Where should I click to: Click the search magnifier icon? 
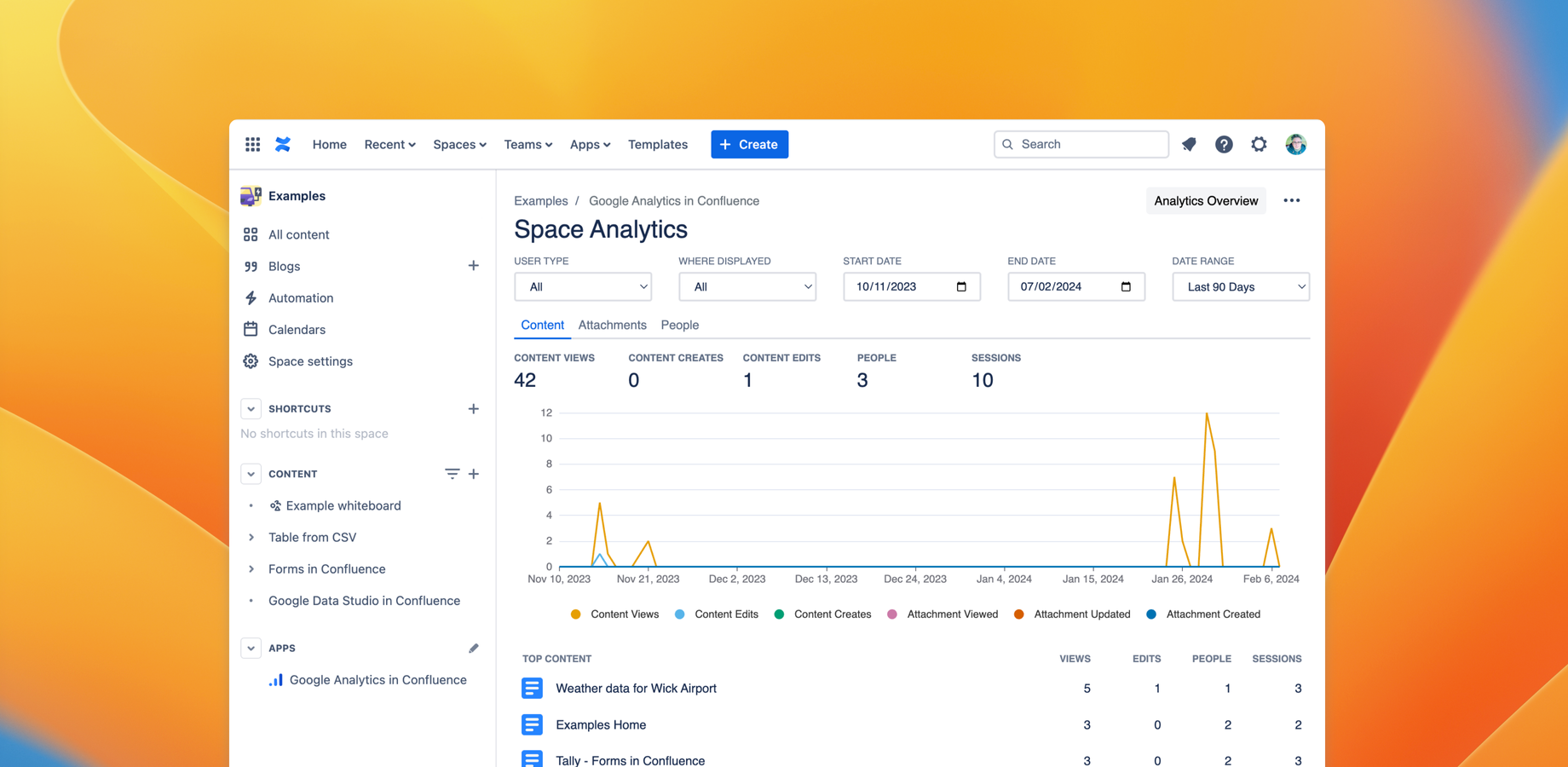[x=1008, y=144]
